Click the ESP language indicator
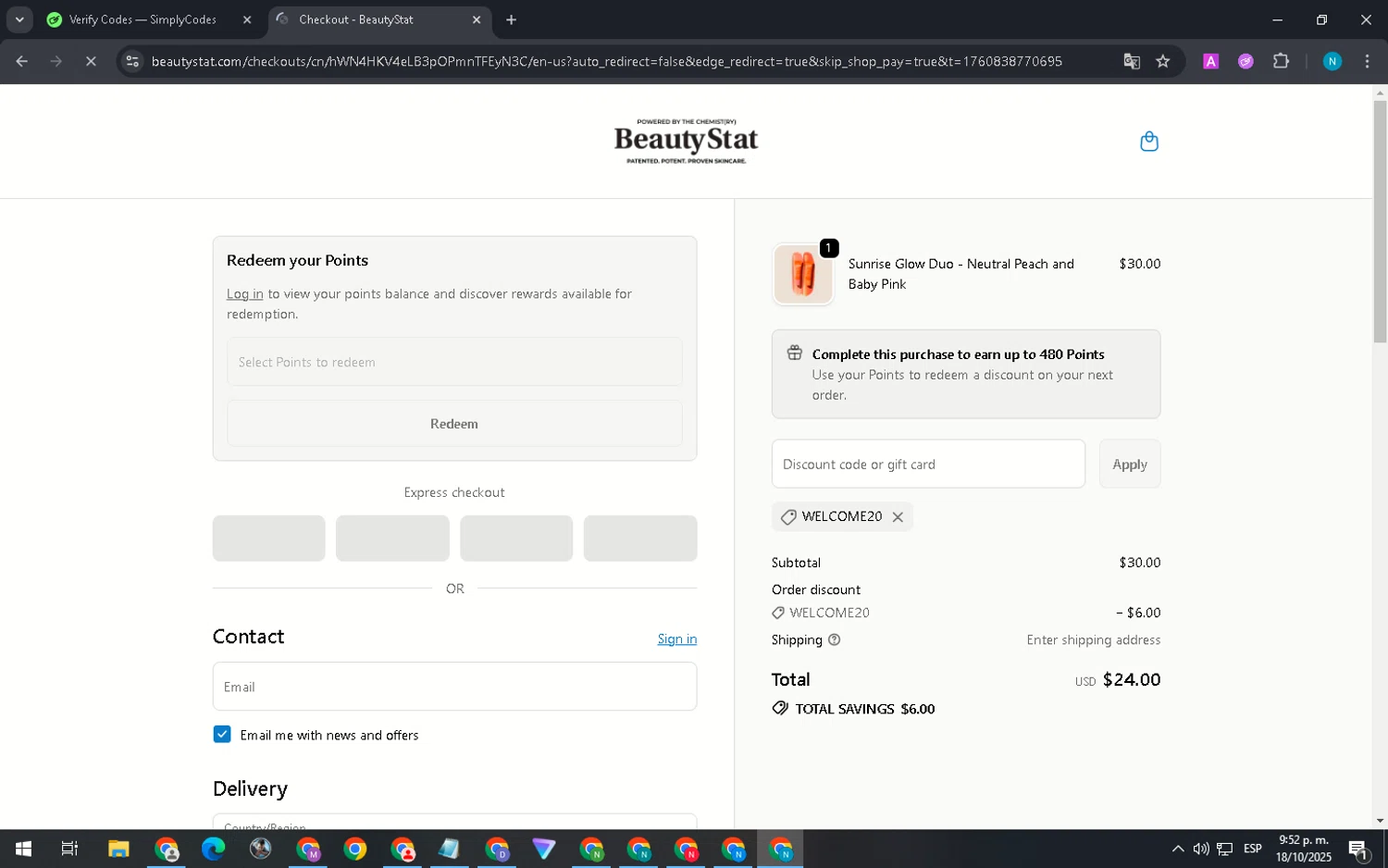Image resolution: width=1388 pixels, height=868 pixels. click(1253, 849)
